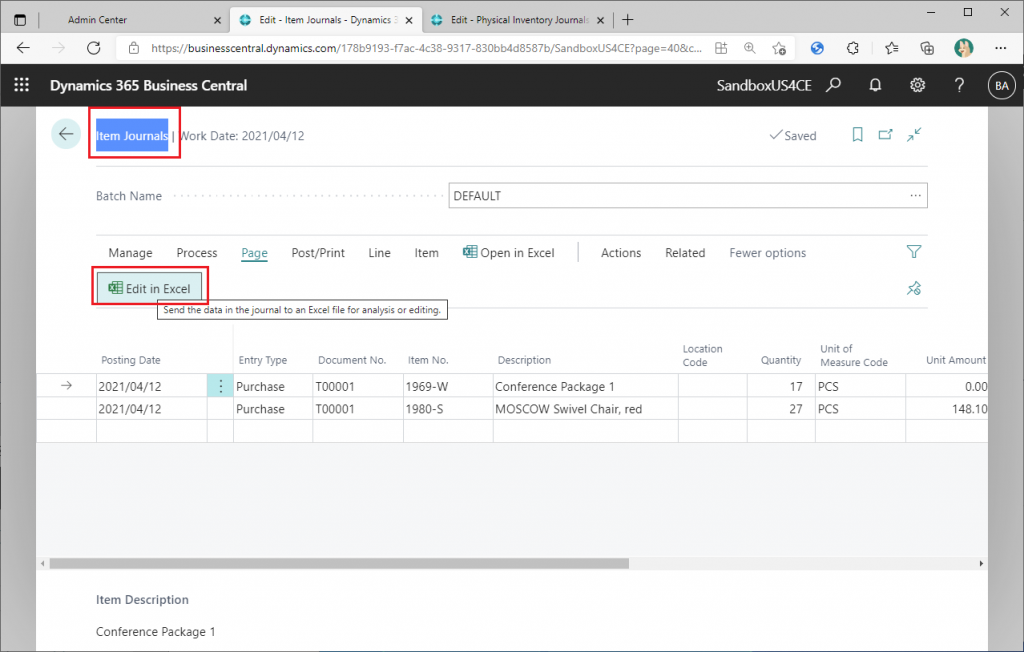Open the Process menu
Viewport: 1024px width, 652px height.
[197, 253]
